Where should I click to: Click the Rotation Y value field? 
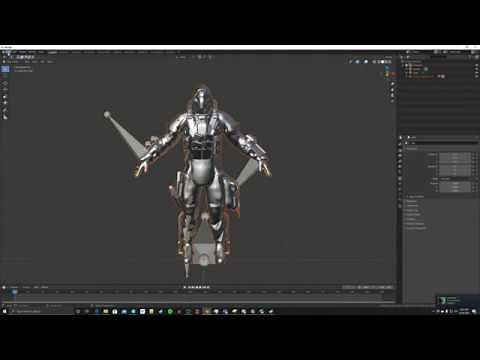455,170
